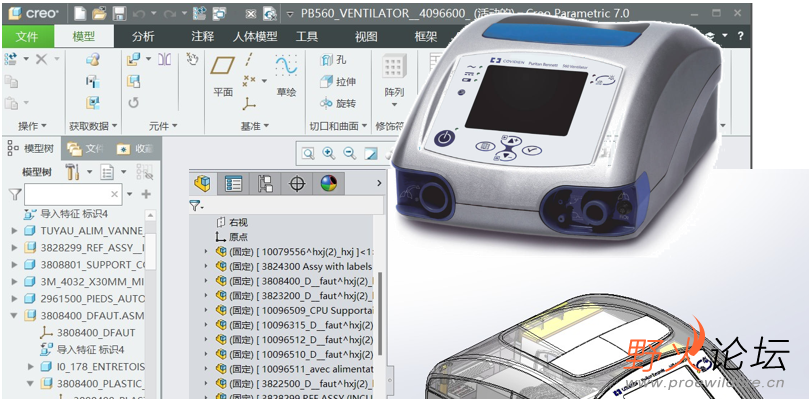
Task: Open the 文件 menu
Action: point(27,37)
